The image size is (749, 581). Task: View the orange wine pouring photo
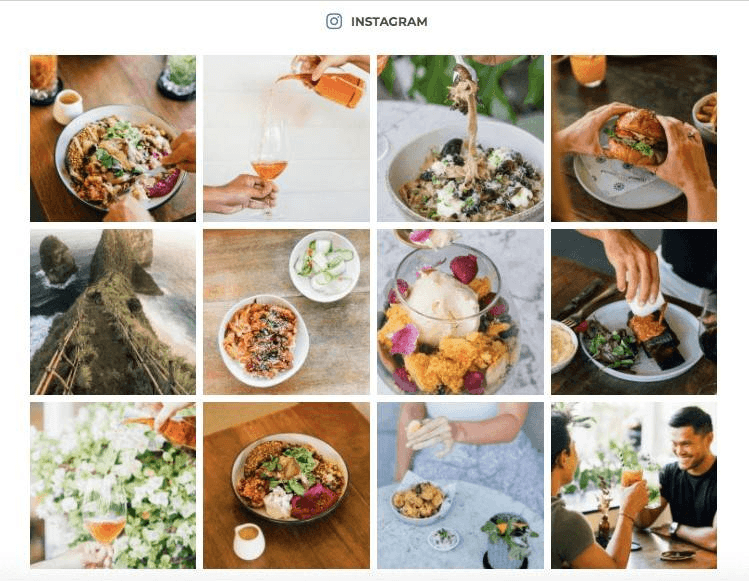[286, 139]
